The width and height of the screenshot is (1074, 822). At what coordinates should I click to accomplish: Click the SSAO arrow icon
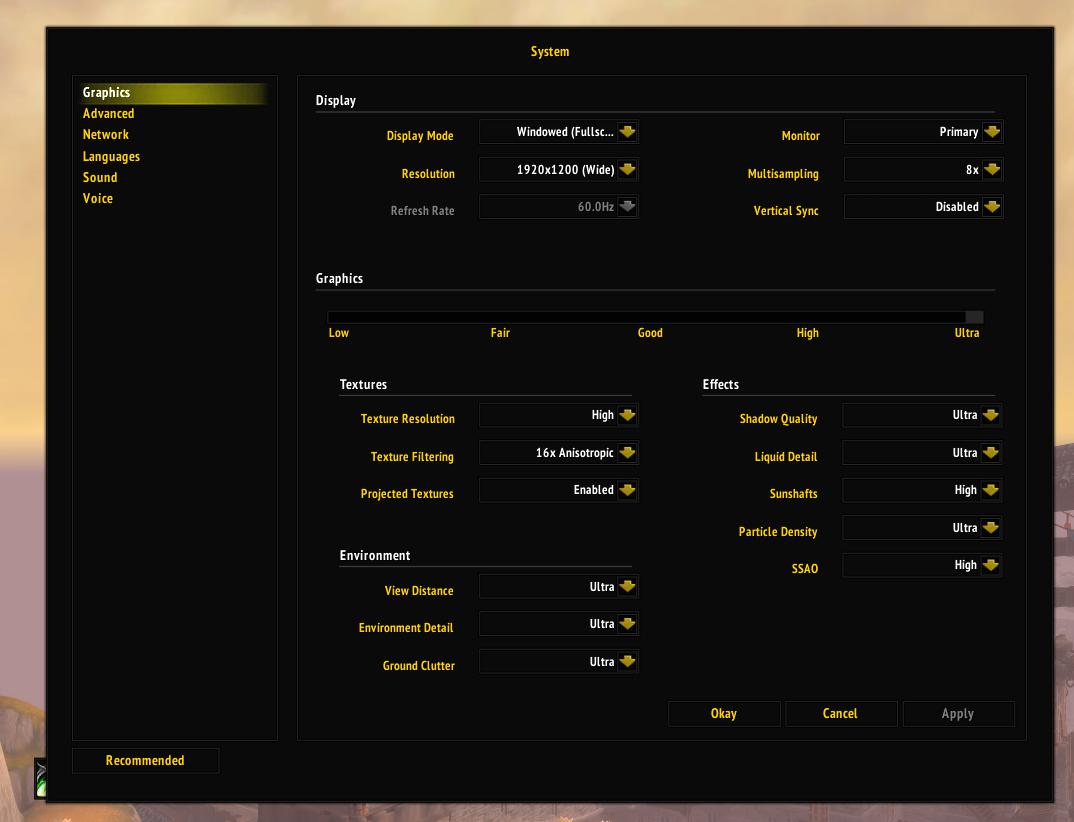[990, 565]
